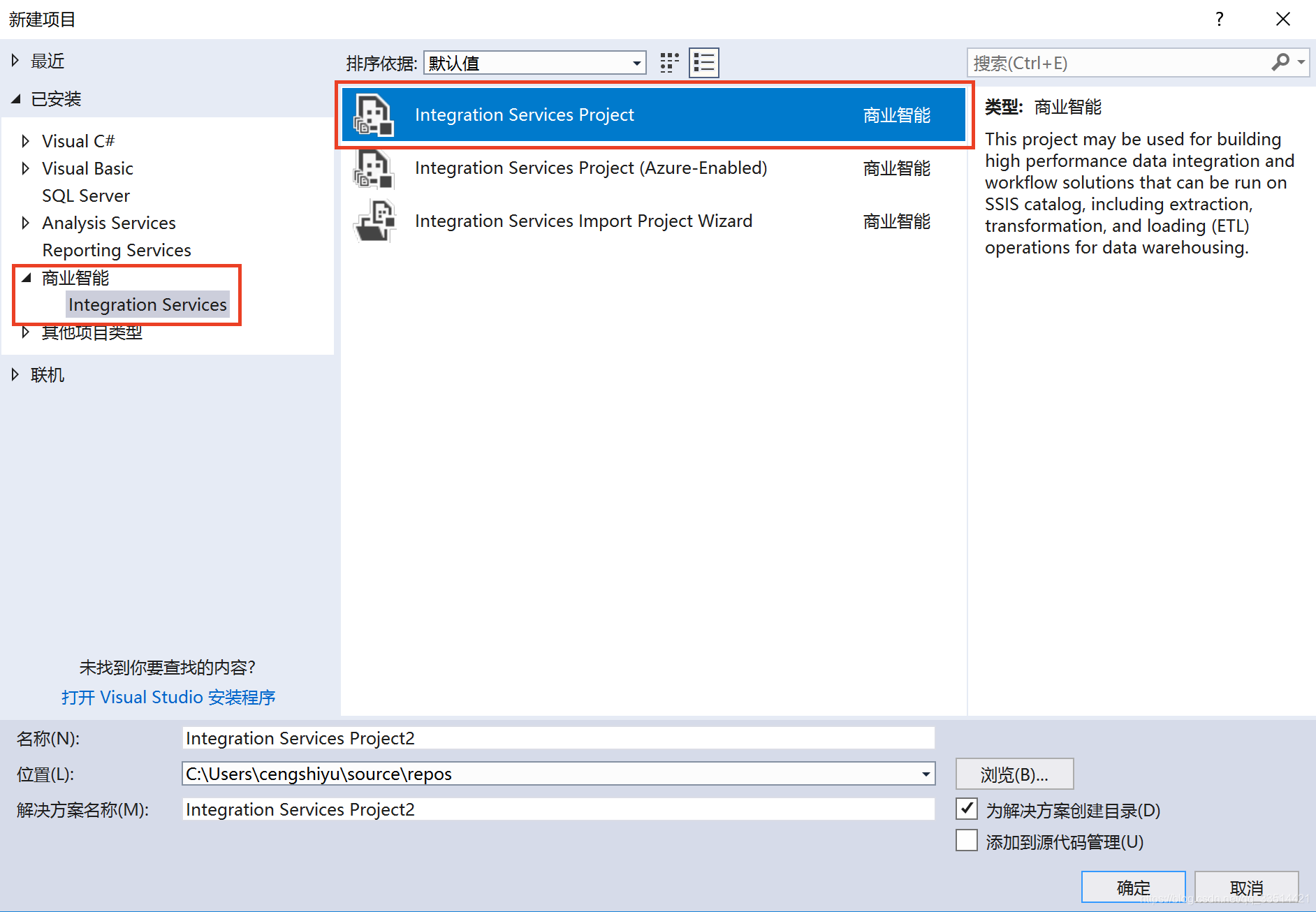Viewport: 1316px width, 912px height.
Task: Open the location path dropdown
Action: click(926, 774)
